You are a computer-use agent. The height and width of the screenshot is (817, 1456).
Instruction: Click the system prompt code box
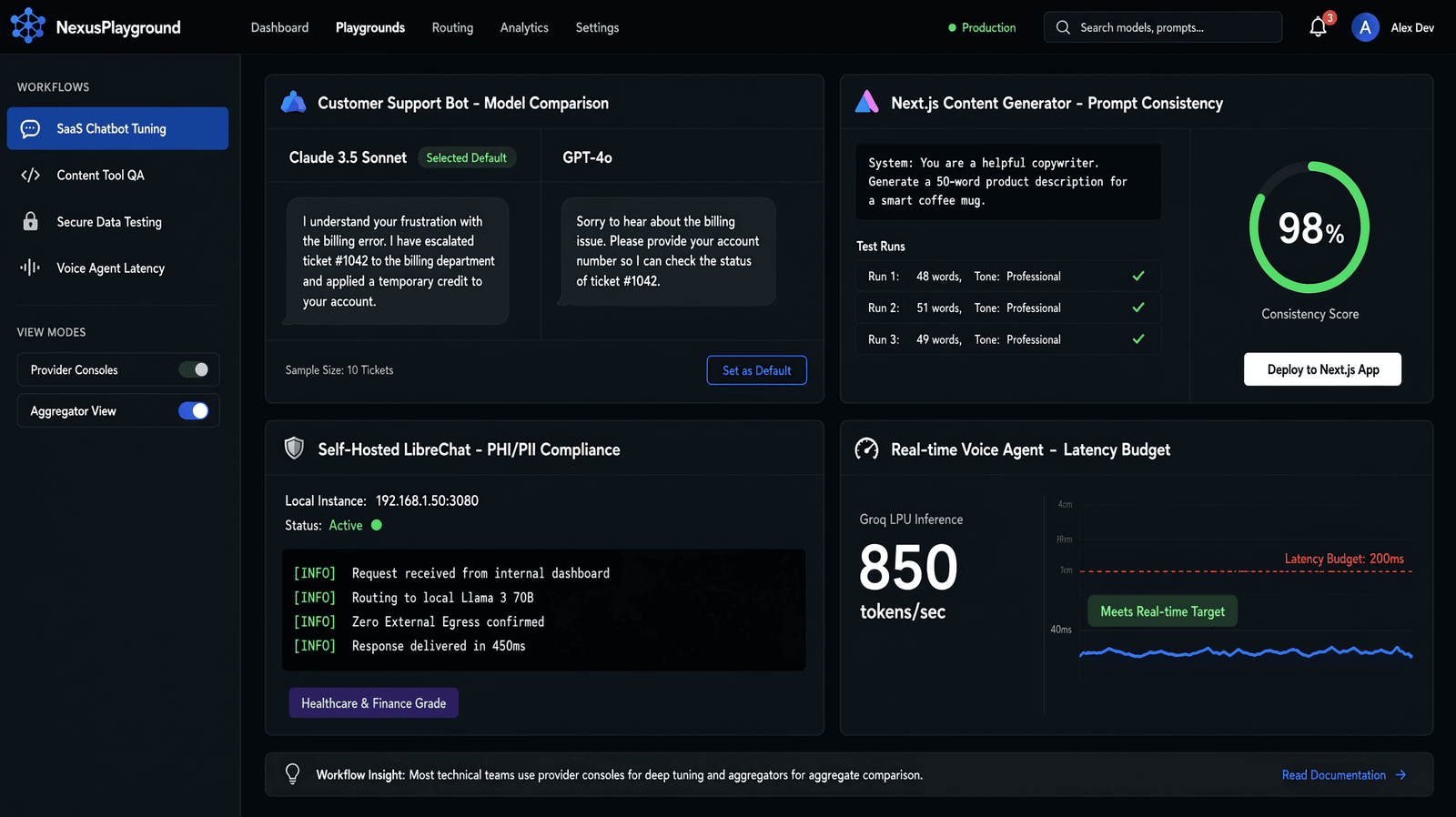1007,181
